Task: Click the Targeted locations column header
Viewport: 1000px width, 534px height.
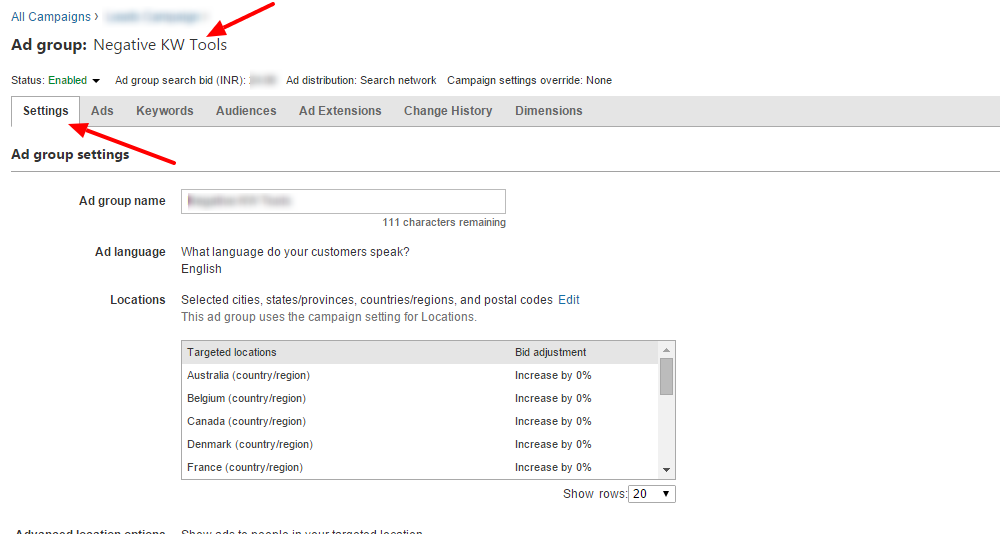Action: coord(232,352)
